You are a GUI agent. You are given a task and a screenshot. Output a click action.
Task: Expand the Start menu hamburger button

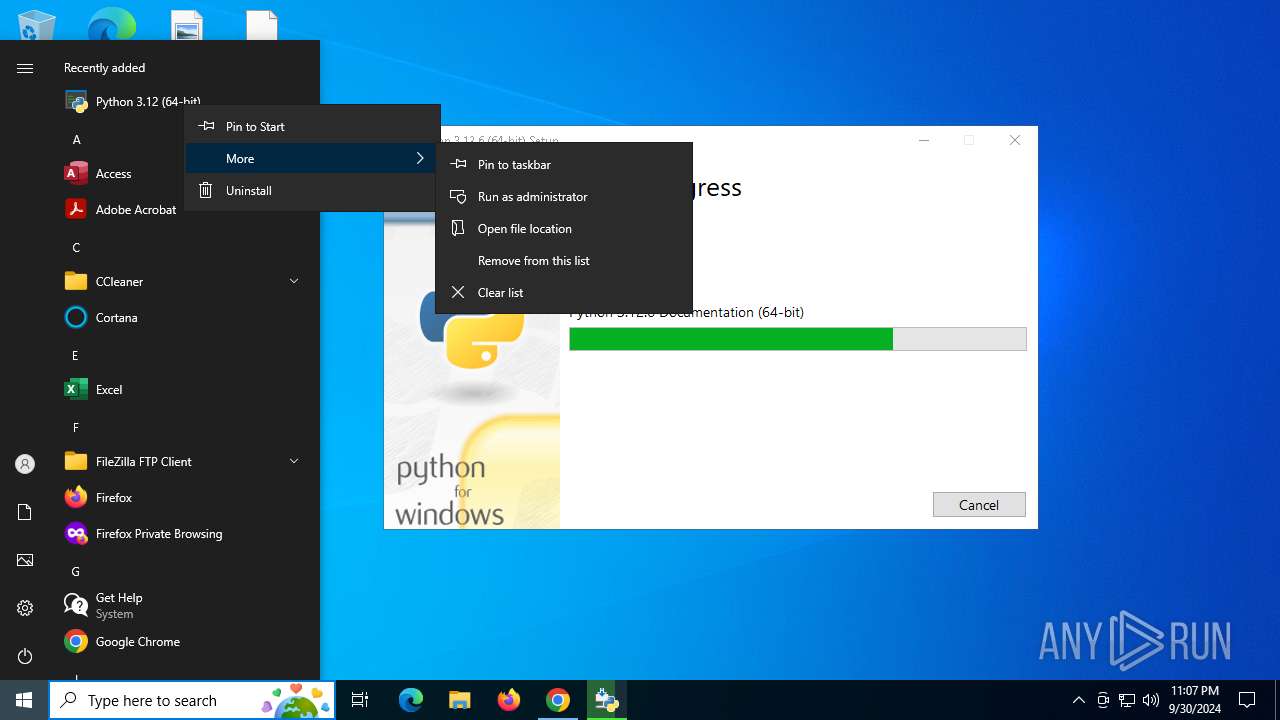[25, 68]
